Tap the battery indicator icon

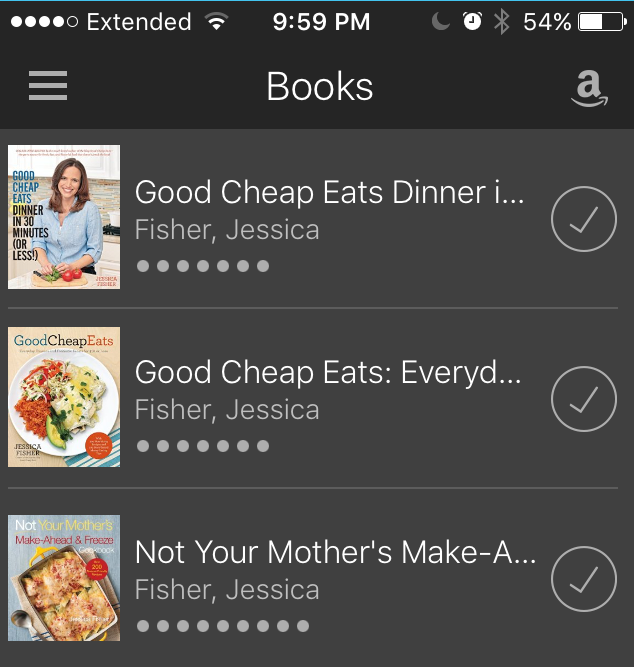[x=602, y=22]
